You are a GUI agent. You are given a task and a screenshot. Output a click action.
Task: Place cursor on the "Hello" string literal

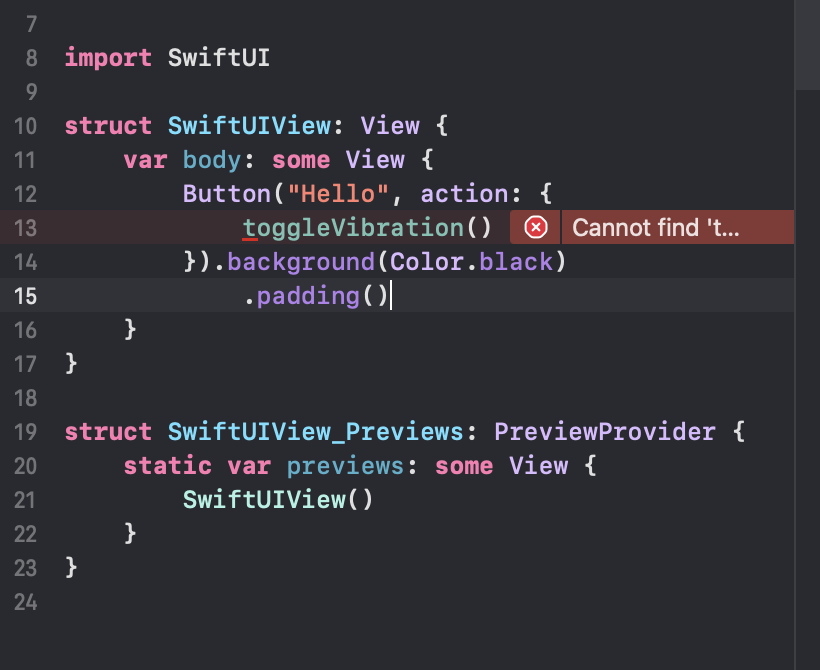point(338,194)
